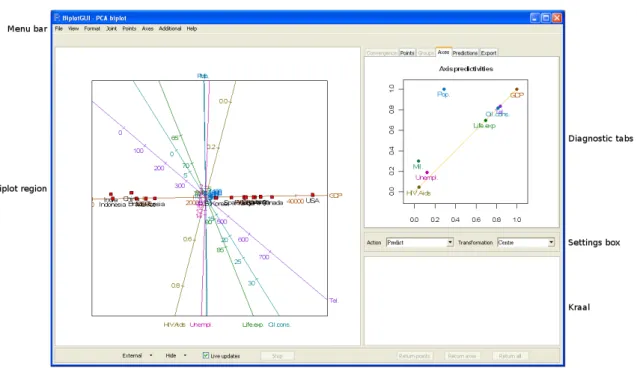Open the Axes menu in the menu bar
The width and height of the screenshot is (637, 368).
(147, 29)
